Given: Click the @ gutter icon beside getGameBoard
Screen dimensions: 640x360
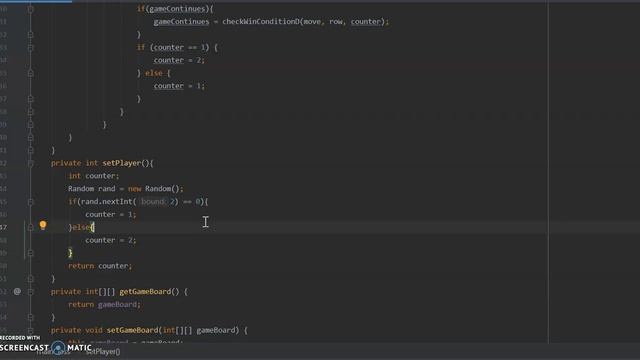Looking at the screenshot, I should tap(17, 291).
